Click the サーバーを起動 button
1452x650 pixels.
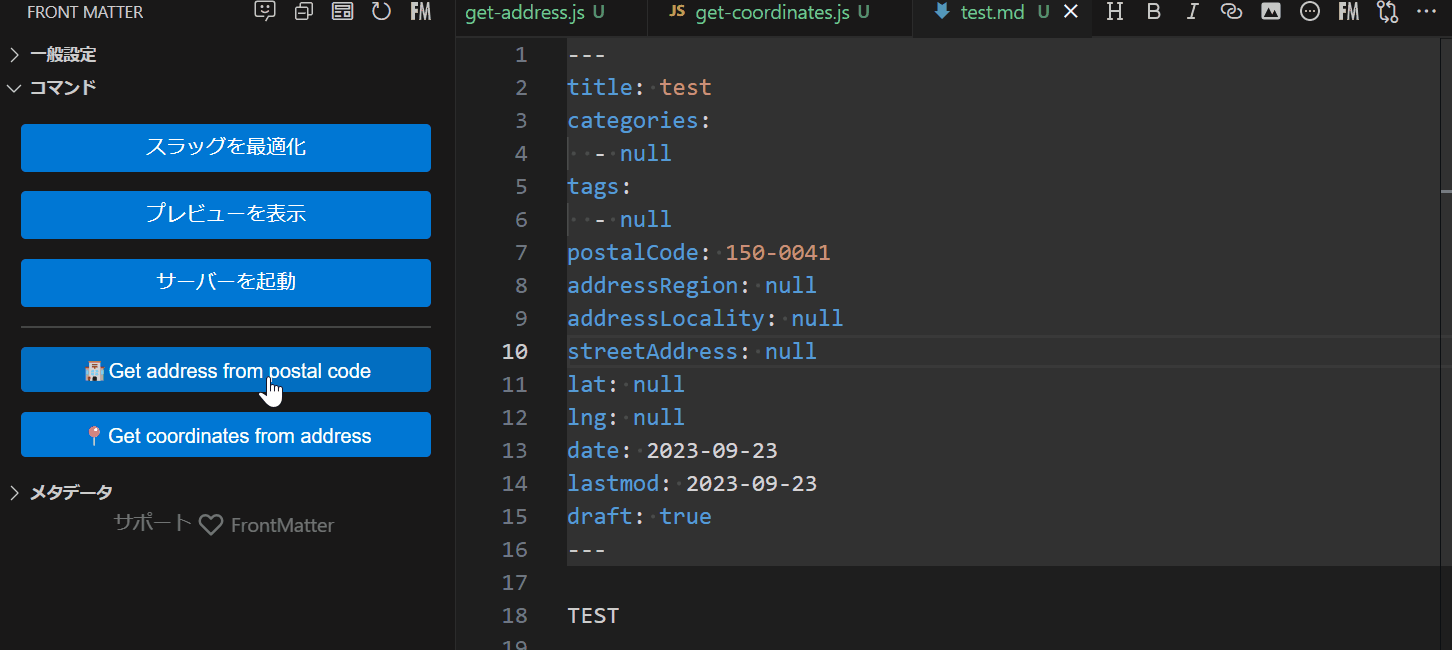point(226,282)
